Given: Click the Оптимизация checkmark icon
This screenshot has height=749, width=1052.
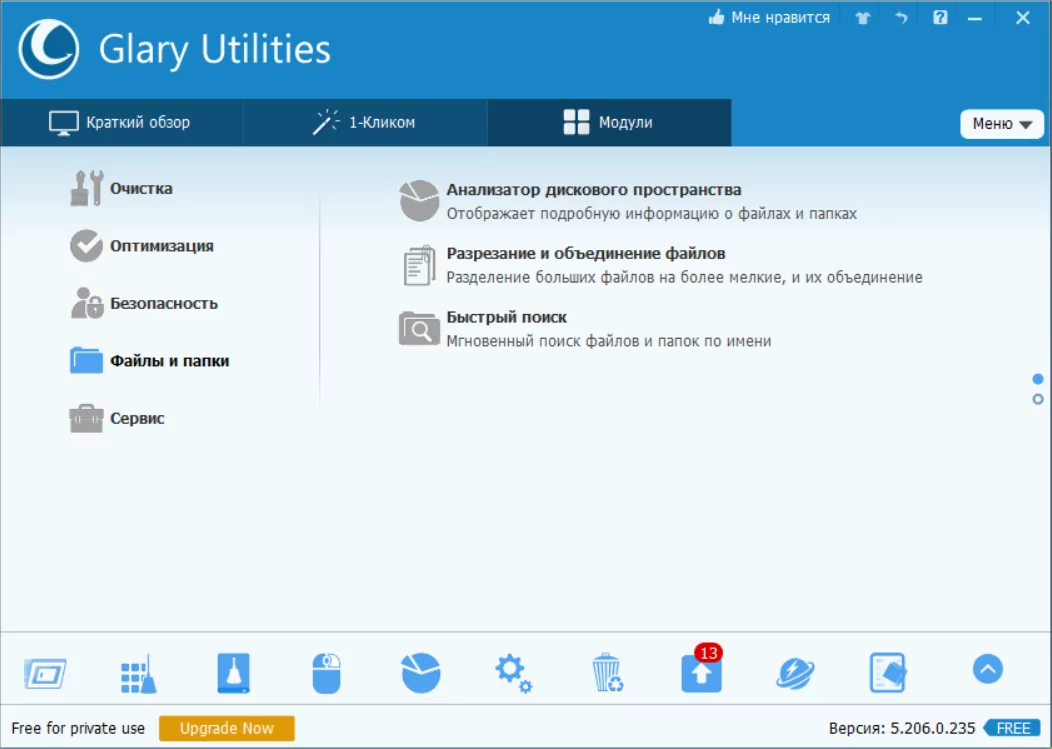Looking at the screenshot, I should point(87,246).
